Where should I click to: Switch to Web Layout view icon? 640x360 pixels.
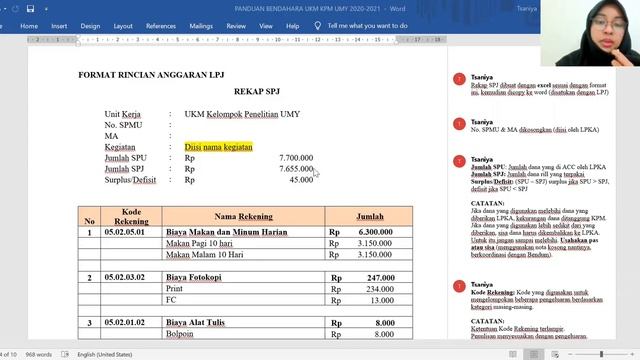[x=555, y=354]
